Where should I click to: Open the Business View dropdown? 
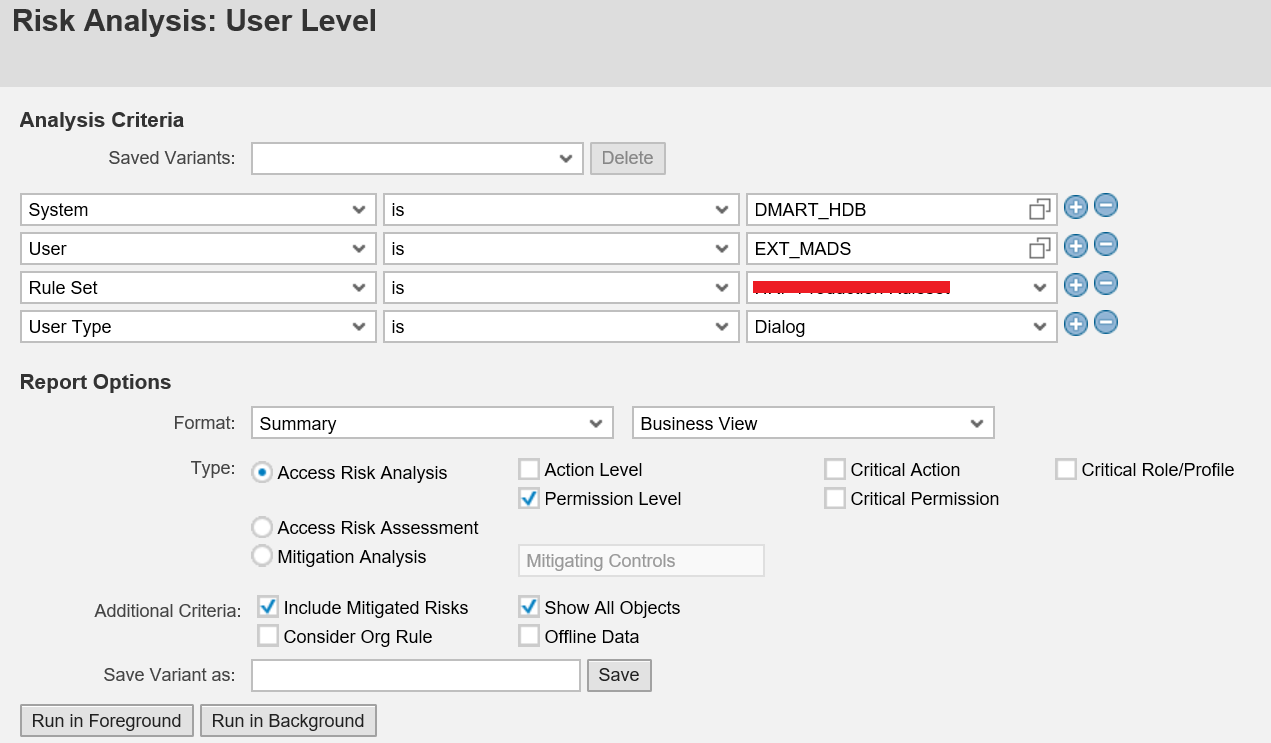pos(814,423)
